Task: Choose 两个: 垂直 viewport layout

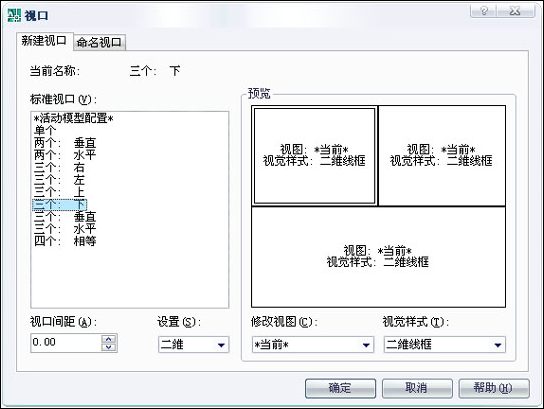Action: click(x=65, y=143)
